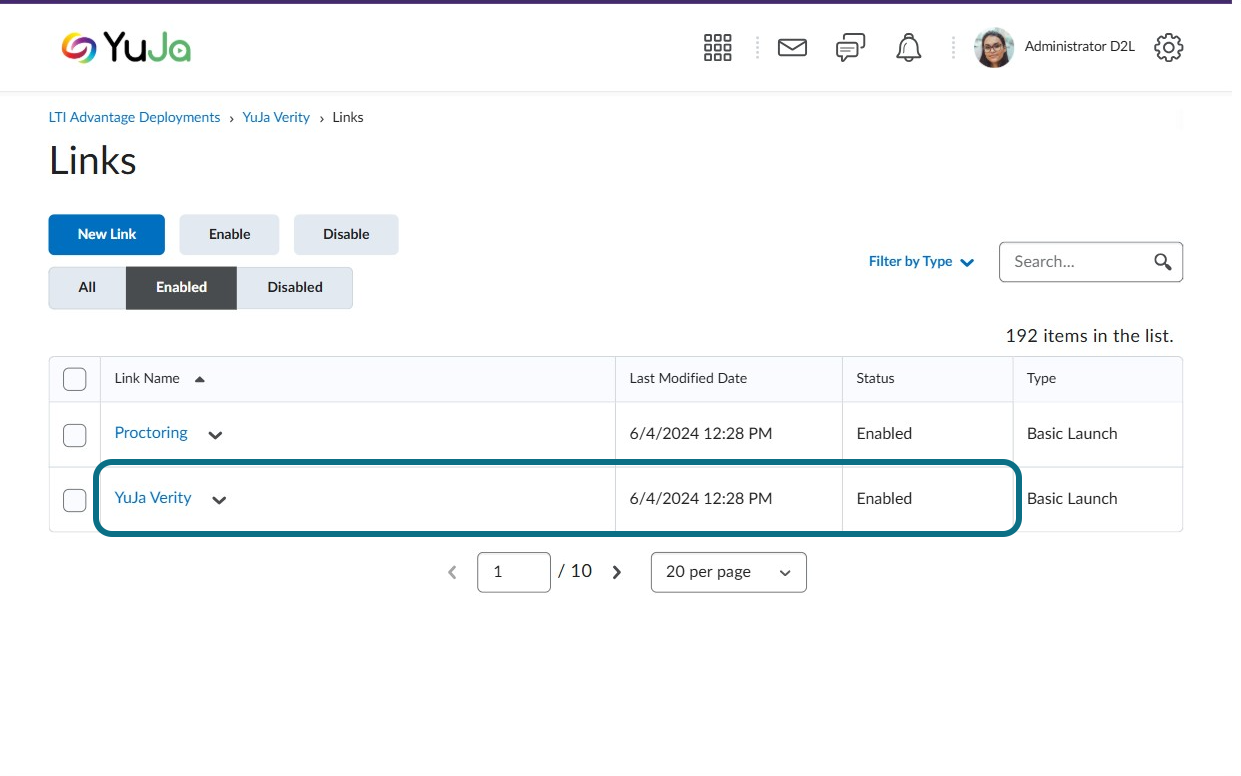The height and width of the screenshot is (776, 1241).
Task: Open the YuJa Verity table link
Action: click(153, 498)
